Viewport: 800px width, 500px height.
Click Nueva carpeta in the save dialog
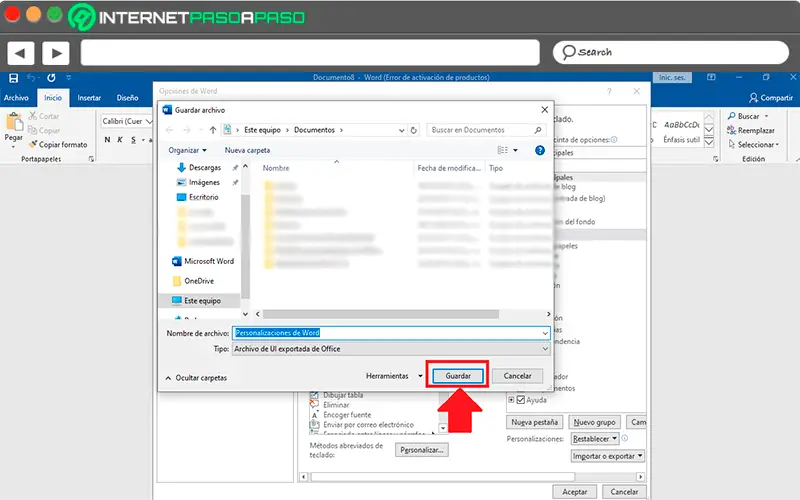coord(247,150)
